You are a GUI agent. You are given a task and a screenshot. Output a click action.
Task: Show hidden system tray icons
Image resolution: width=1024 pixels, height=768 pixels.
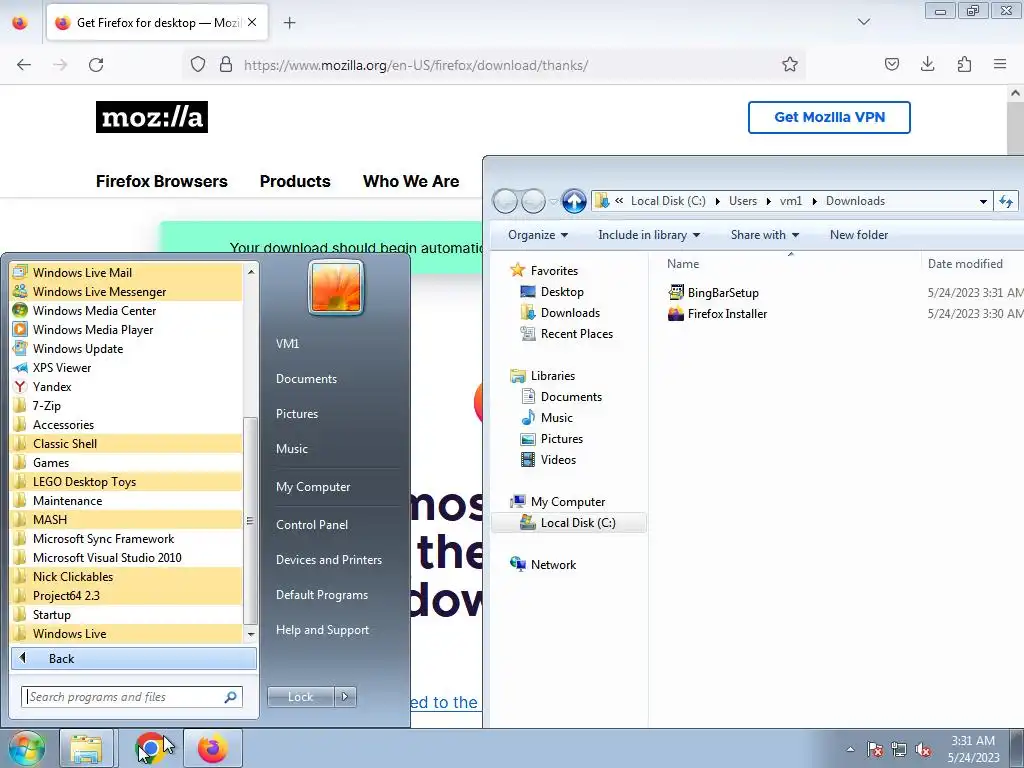850,749
